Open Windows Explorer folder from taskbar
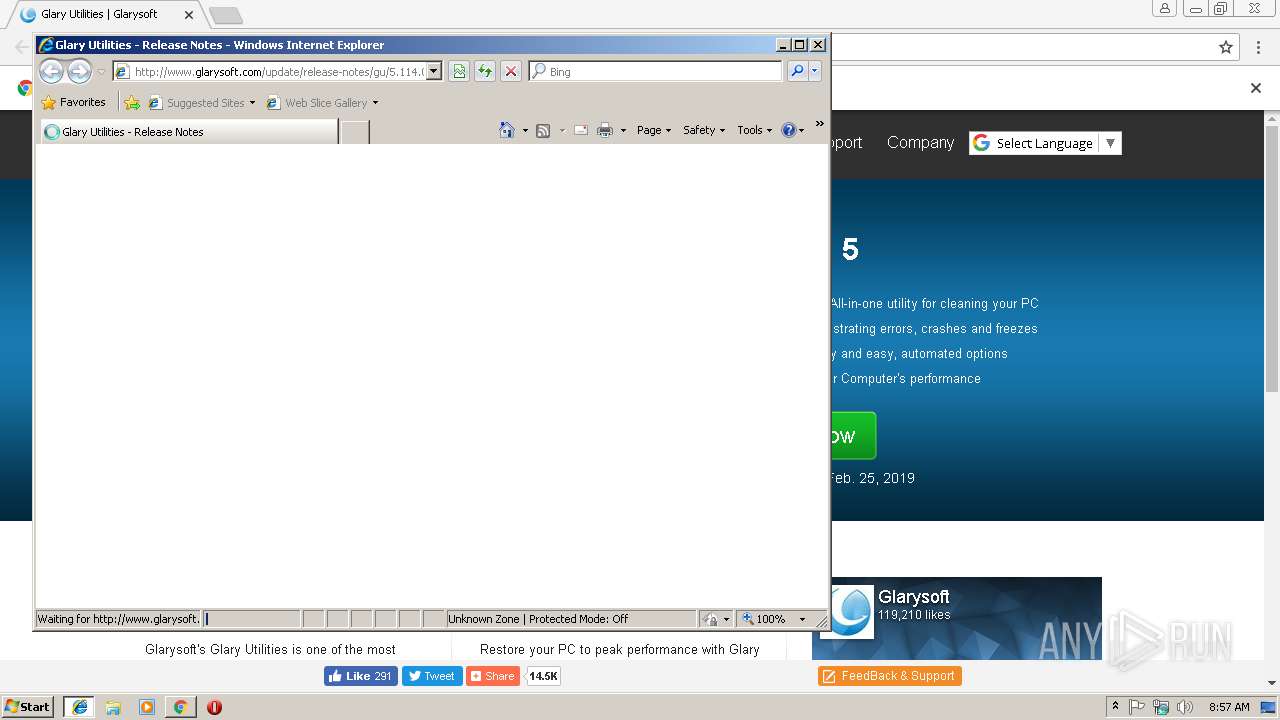Viewport: 1280px width, 720px height. [113, 707]
